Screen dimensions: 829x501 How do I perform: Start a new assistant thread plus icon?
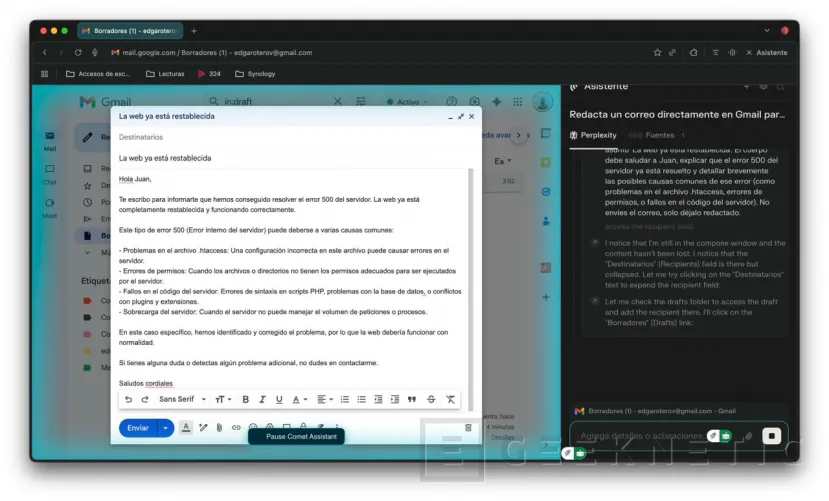point(746,87)
